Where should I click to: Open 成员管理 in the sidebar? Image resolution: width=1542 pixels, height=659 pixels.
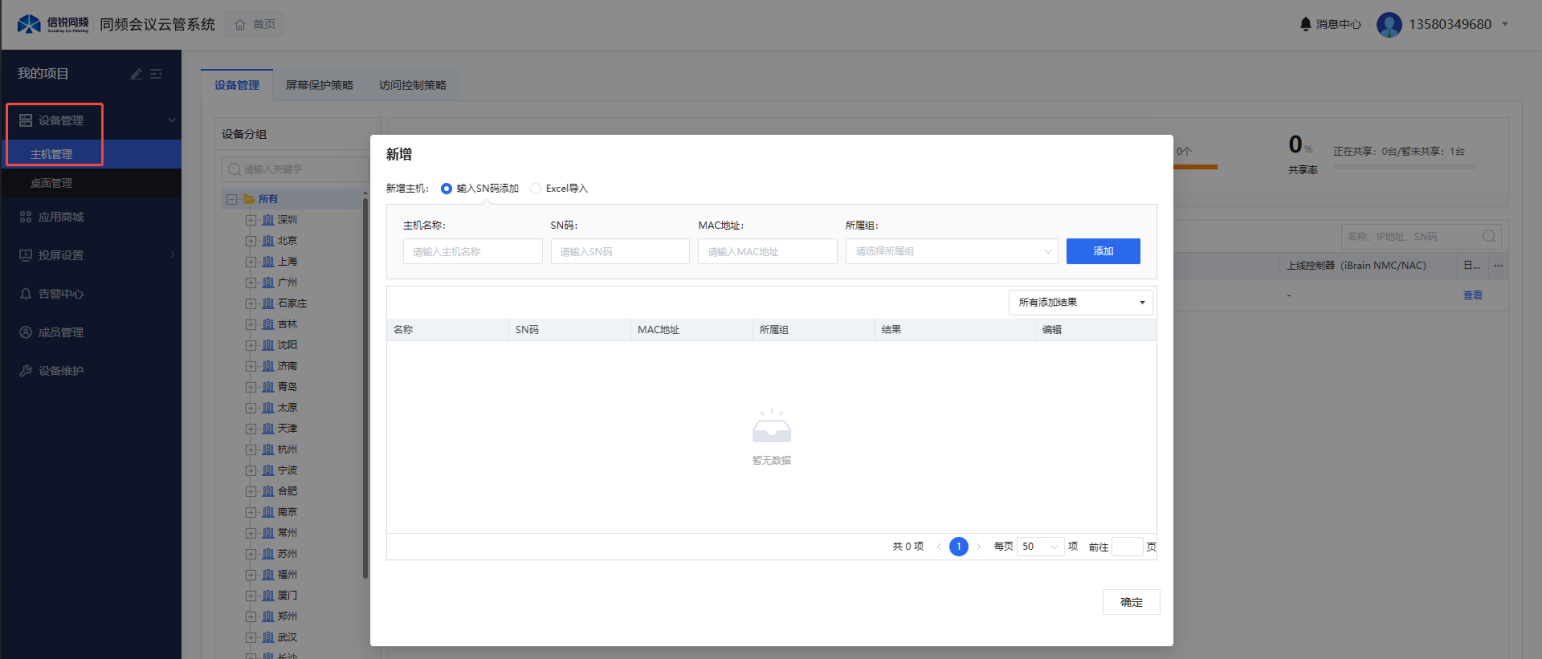60,332
